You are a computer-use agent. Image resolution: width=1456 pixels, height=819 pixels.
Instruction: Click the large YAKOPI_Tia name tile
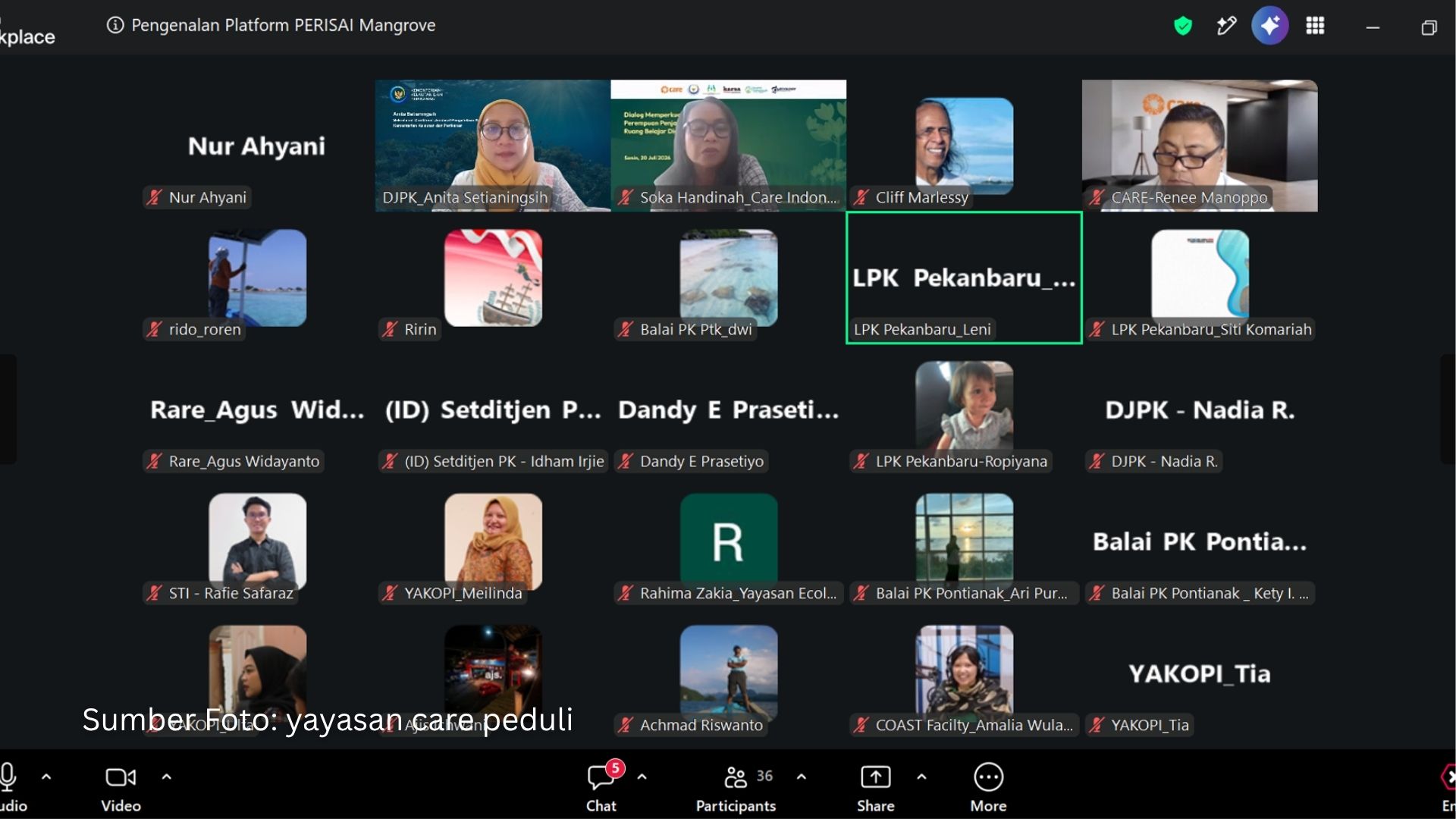pyautogui.click(x=1200, y=673)
